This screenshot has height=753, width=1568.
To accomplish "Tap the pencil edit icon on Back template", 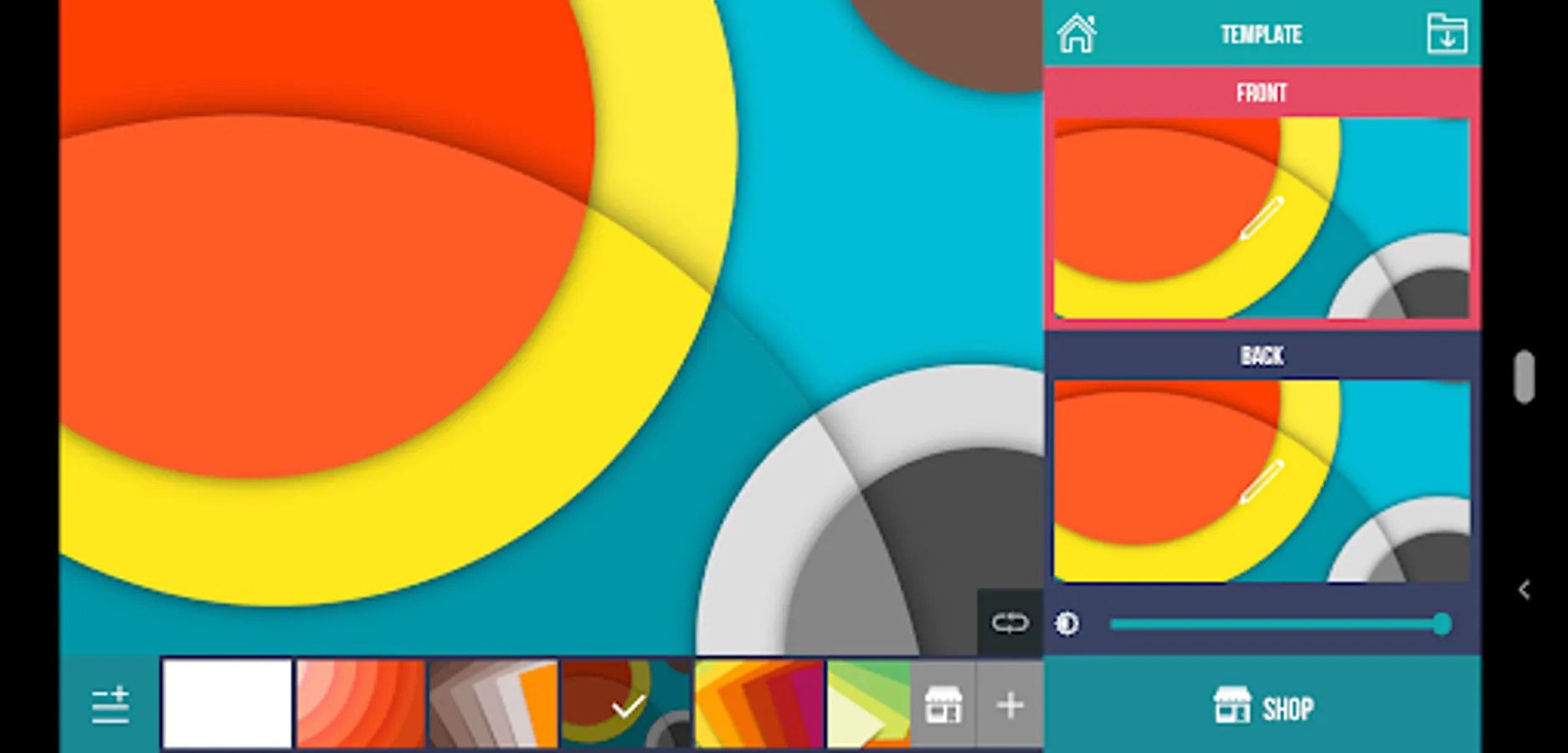I will [1262, 481].
